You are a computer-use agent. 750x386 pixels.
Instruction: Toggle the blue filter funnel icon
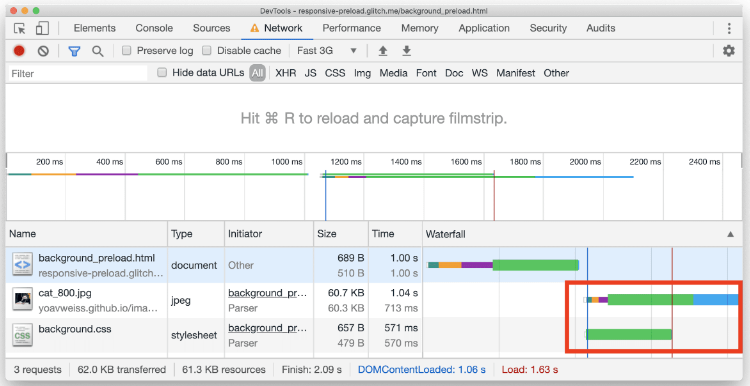[74, 51]
